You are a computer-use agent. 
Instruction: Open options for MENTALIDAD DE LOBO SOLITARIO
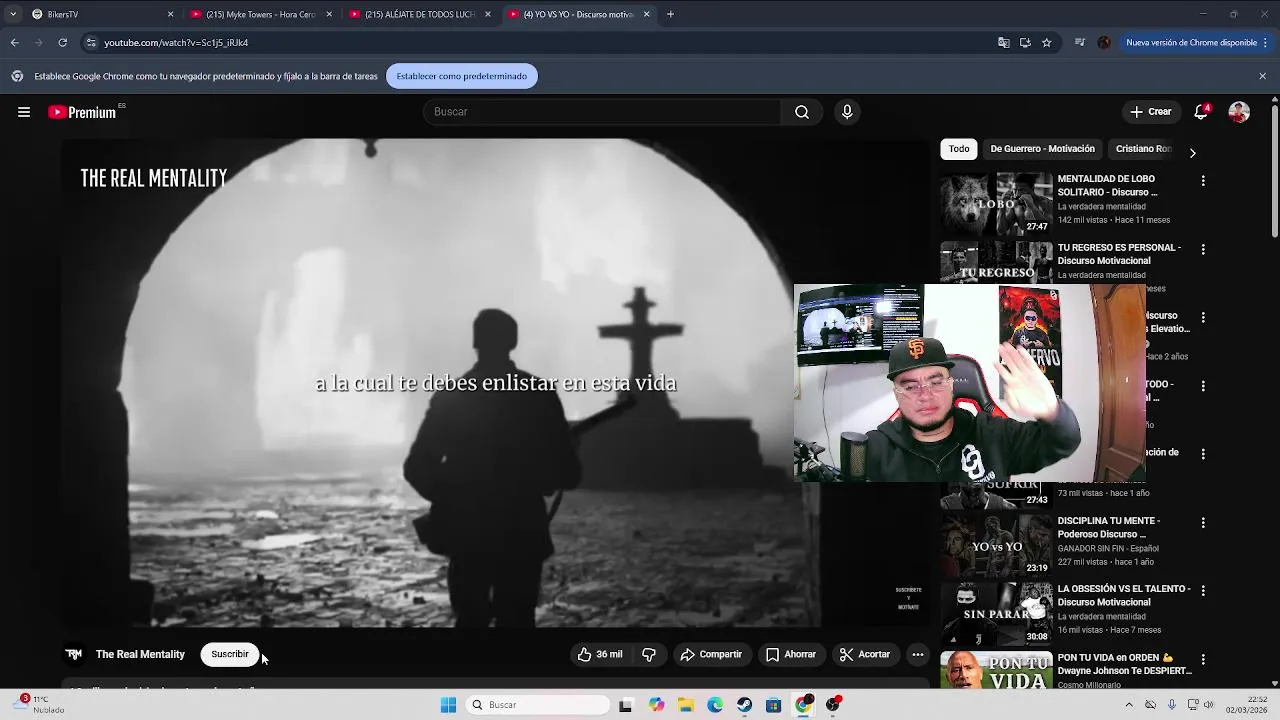pos(1203,181)
